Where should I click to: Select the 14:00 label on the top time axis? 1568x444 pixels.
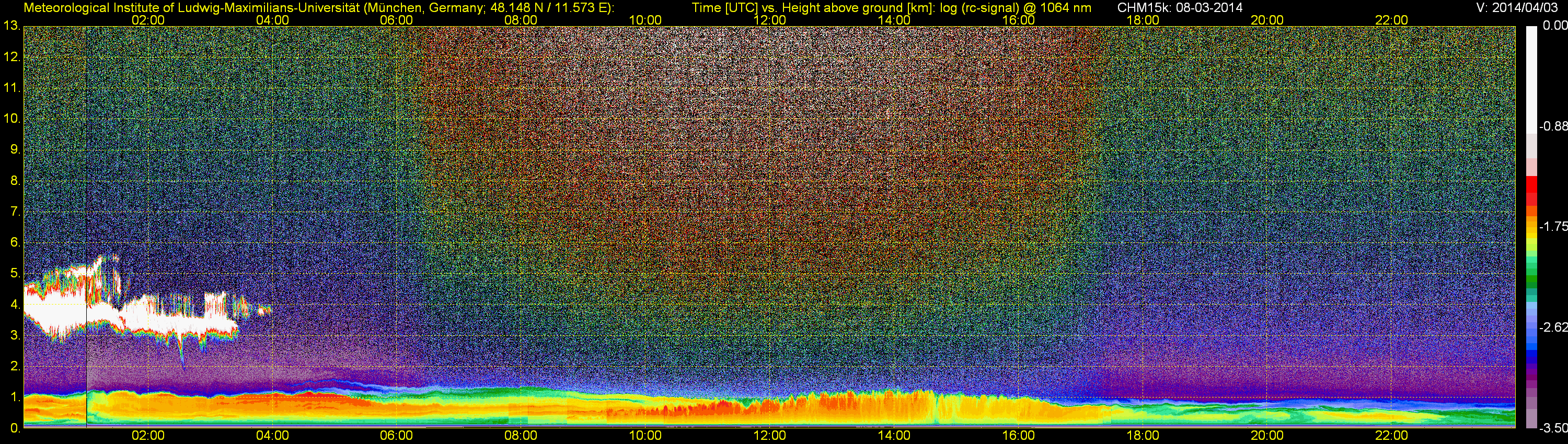(894, 20)
